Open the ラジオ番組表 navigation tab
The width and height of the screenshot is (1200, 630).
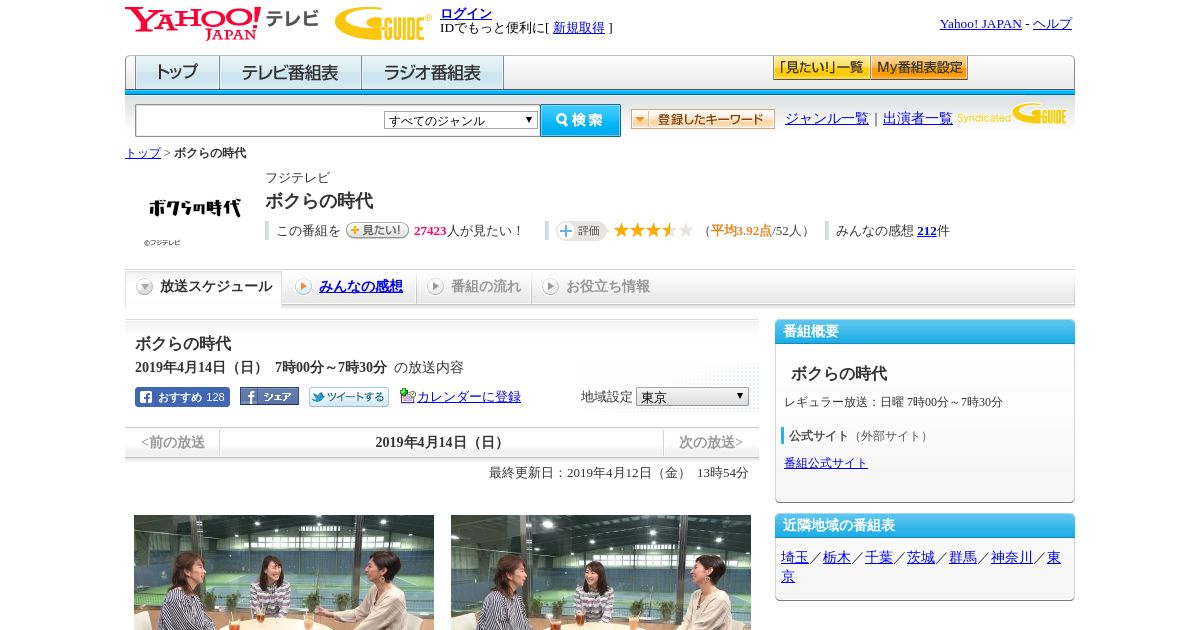(x=432, y=72)
